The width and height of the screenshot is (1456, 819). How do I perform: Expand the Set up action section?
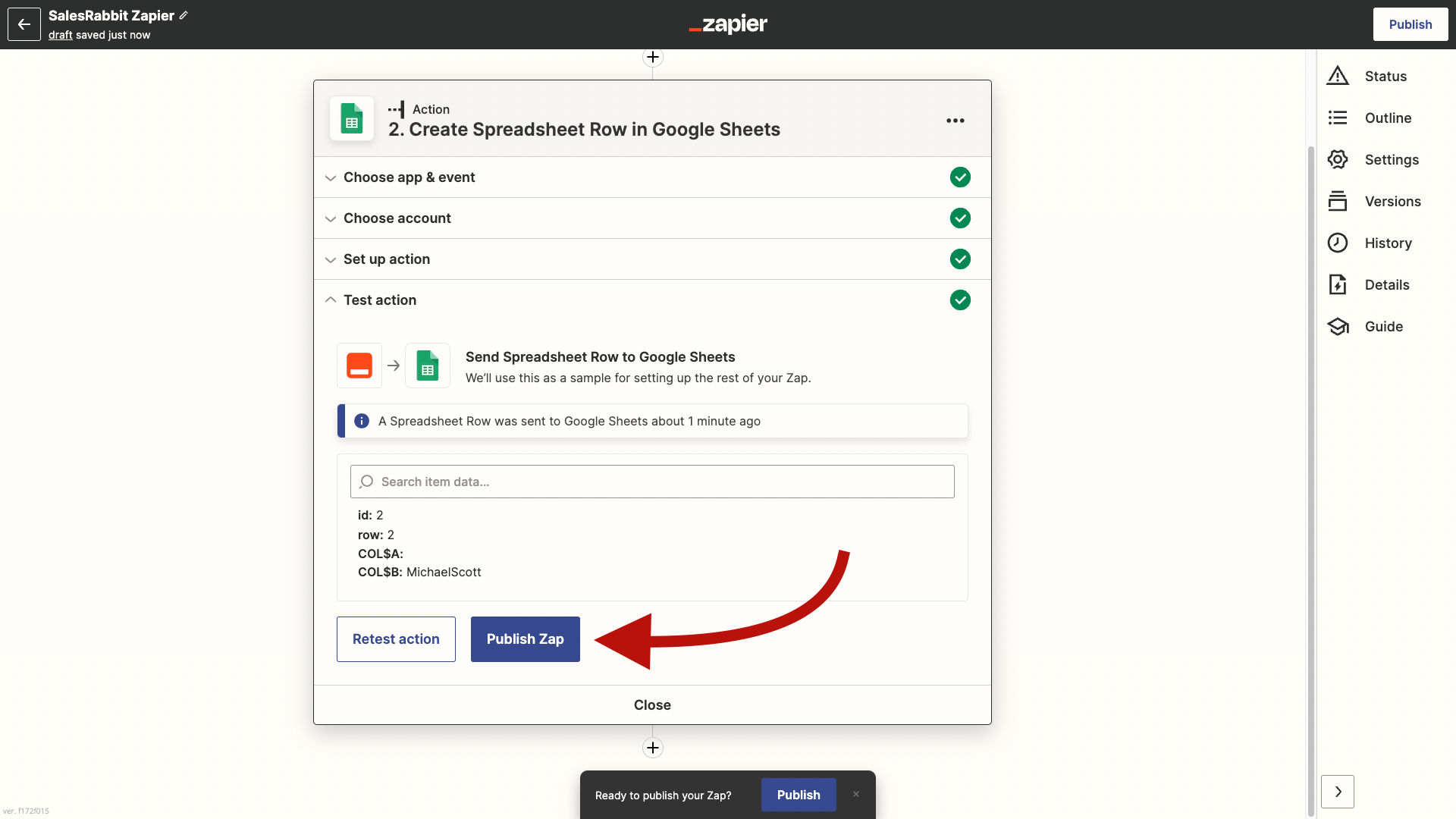[652, 259]
